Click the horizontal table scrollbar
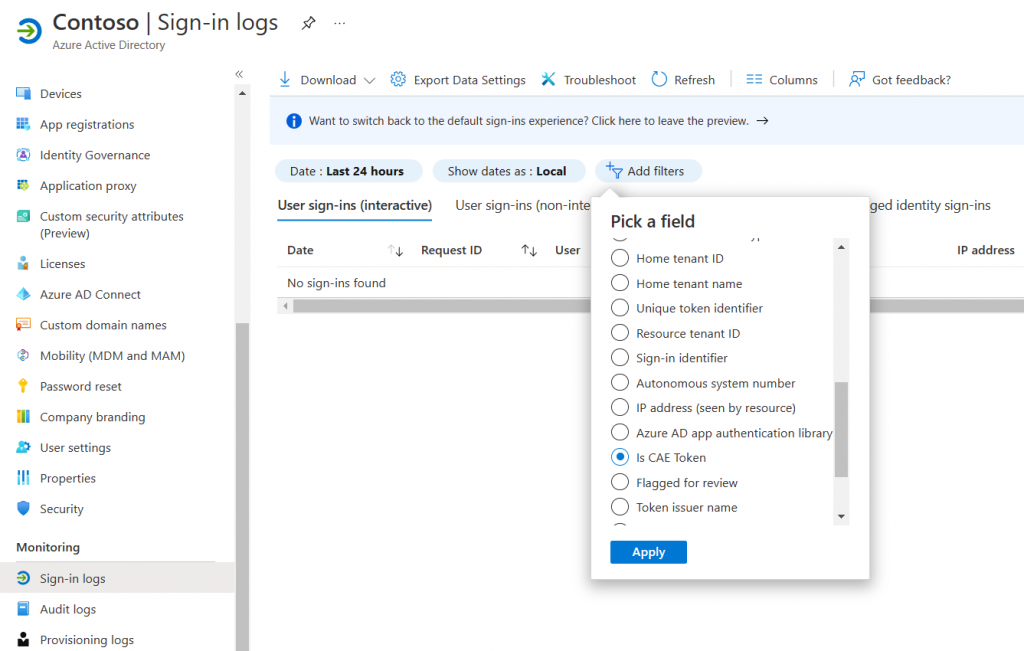 pyautogui.click(x=441, y=306)
